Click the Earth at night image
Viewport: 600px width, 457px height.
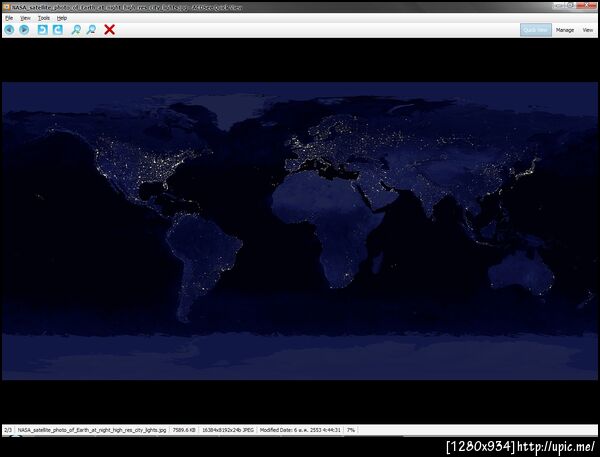point(300,231)
